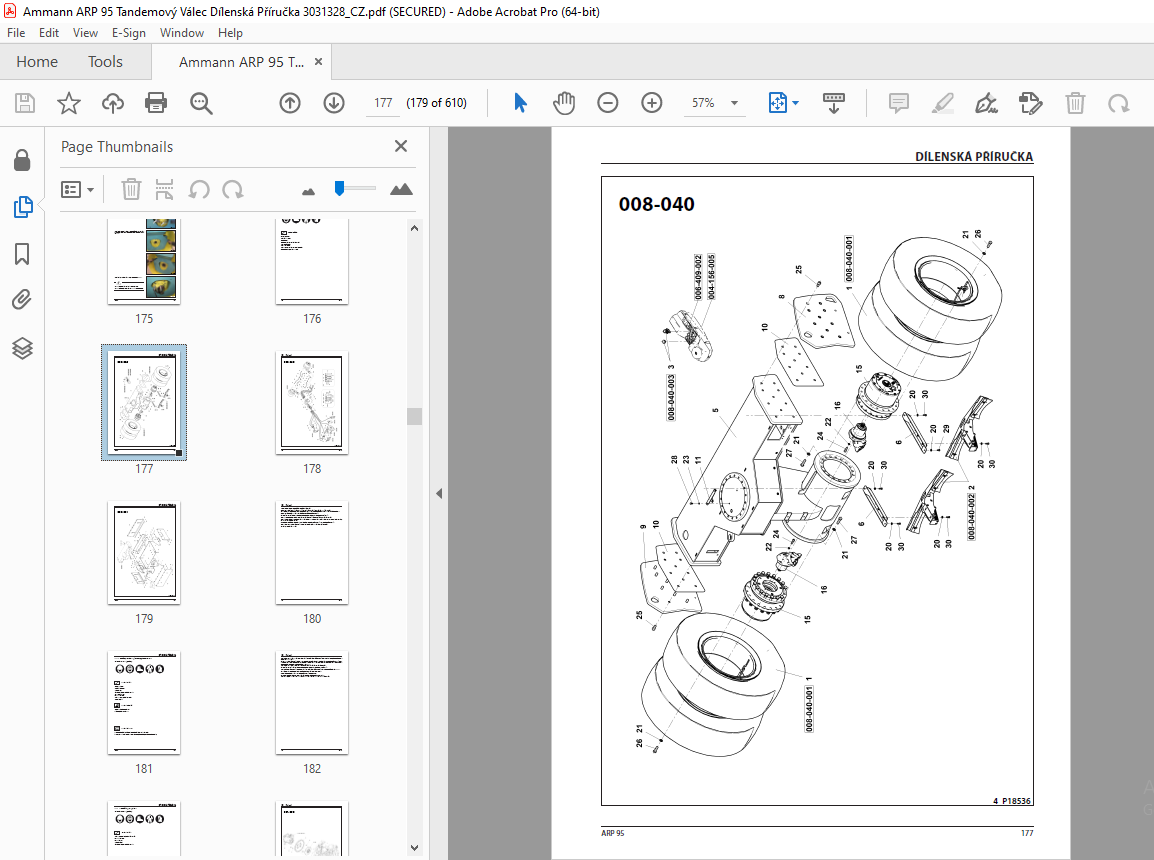Rotate pages counterclockwise in thumbnails panel
This screenshot has height=860, width=1154.
(199, 190)
